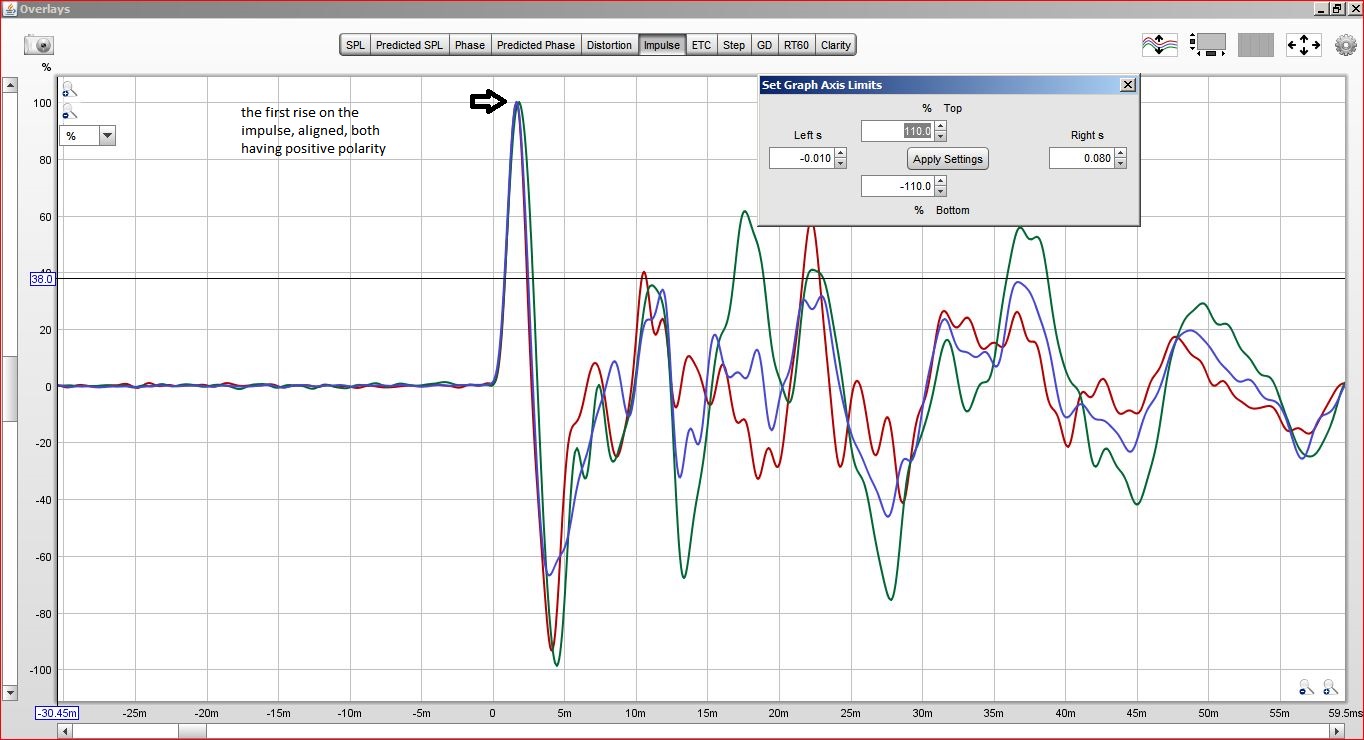Click the Right s field showing 0.080
Image resolution: width=1364 pixels, height=740 pixels.
tap(1082, 158)
